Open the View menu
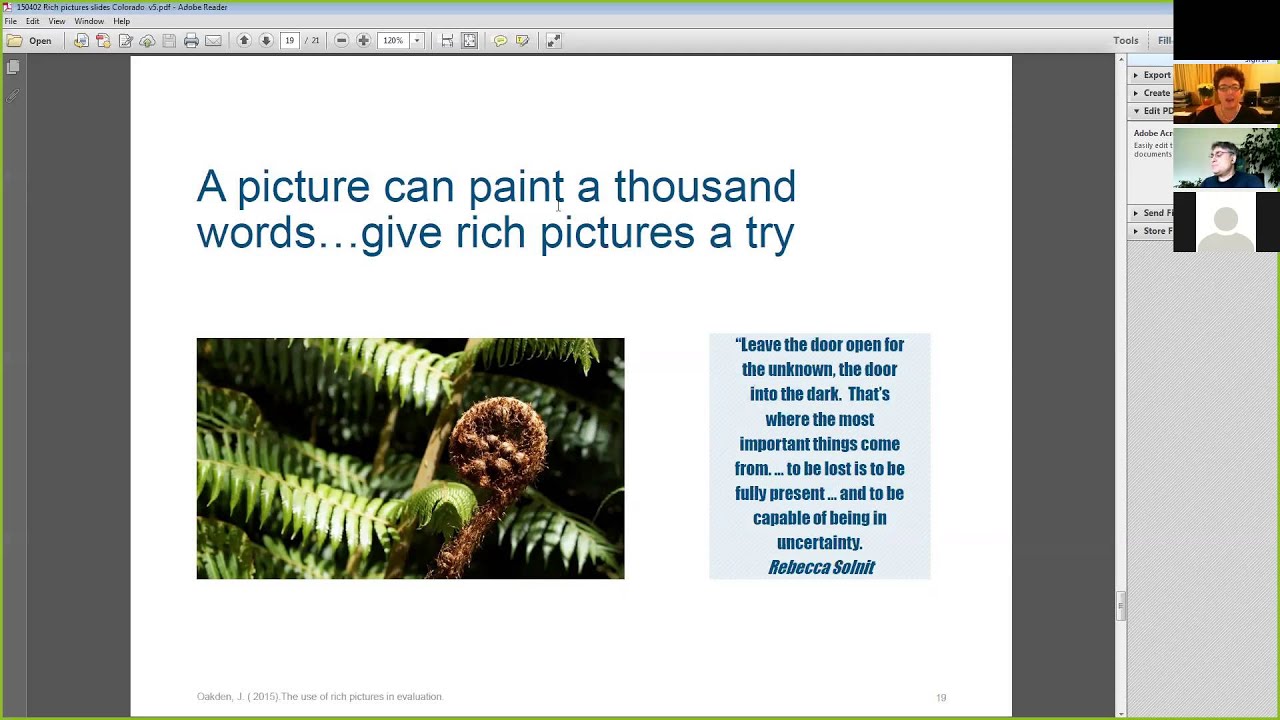 point(57,21)
